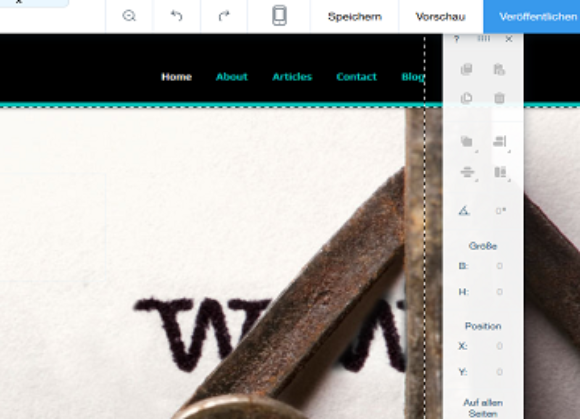Viewport: 580px width, 419px height.
Task: Redo the last action
Action: point(224,16)
